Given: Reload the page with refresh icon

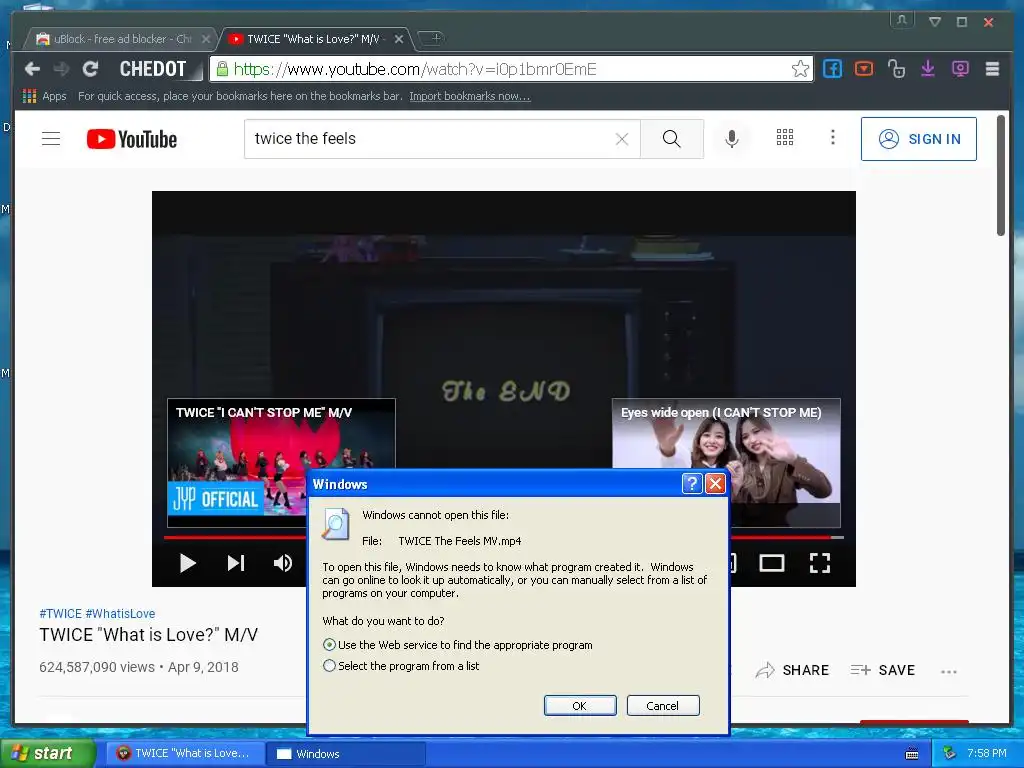Looking at the screenshot, I should coord(91,69).
